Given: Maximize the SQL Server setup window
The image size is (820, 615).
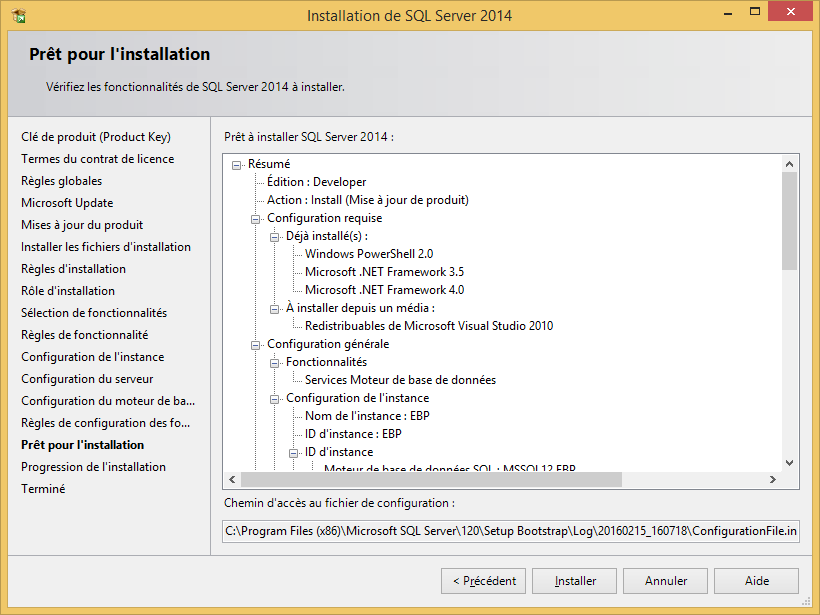Looking at the screenshot, I should pos(755,12).
